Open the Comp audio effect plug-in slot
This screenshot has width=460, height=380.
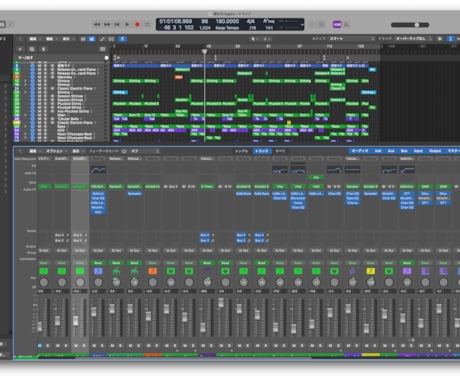click(x=298, y=203)
